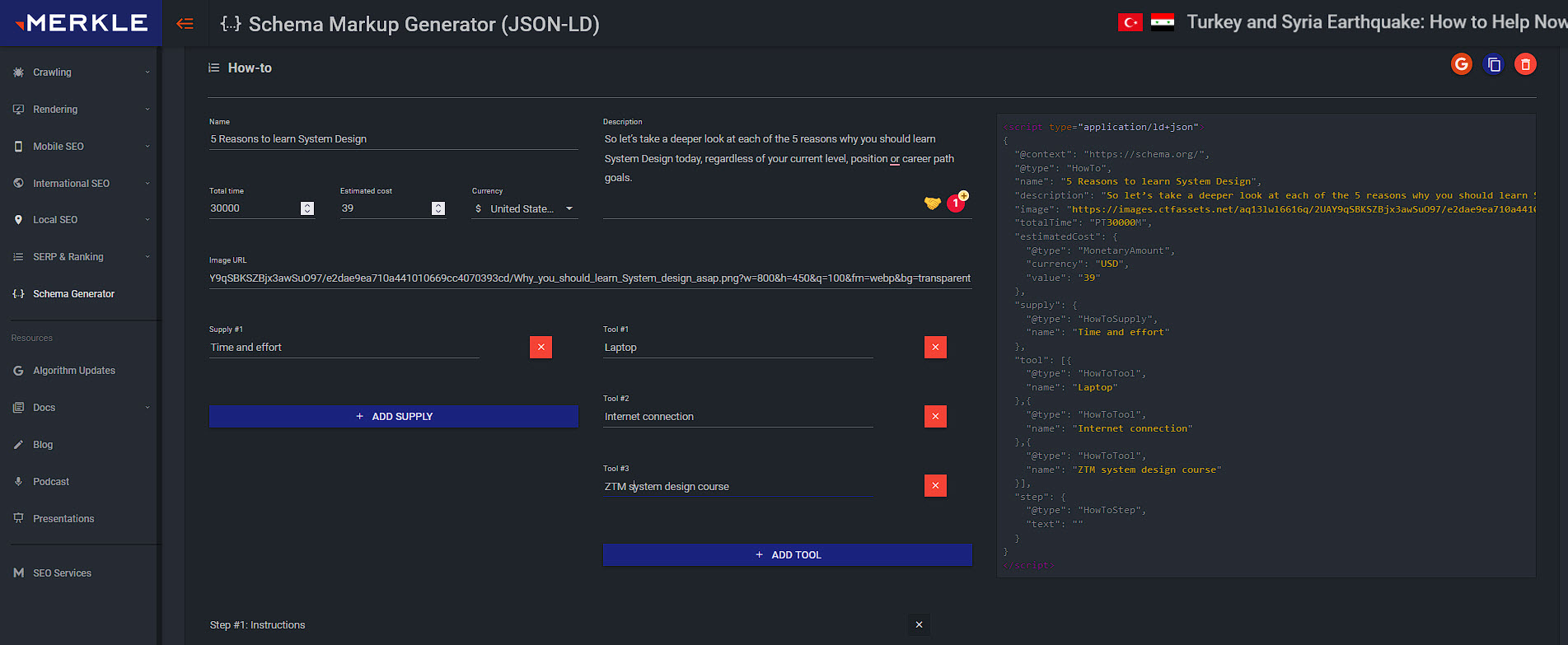Click the Blog pencil icon
The width and height of the screenshot is (1568, 645).
click(x=18, y=445)
